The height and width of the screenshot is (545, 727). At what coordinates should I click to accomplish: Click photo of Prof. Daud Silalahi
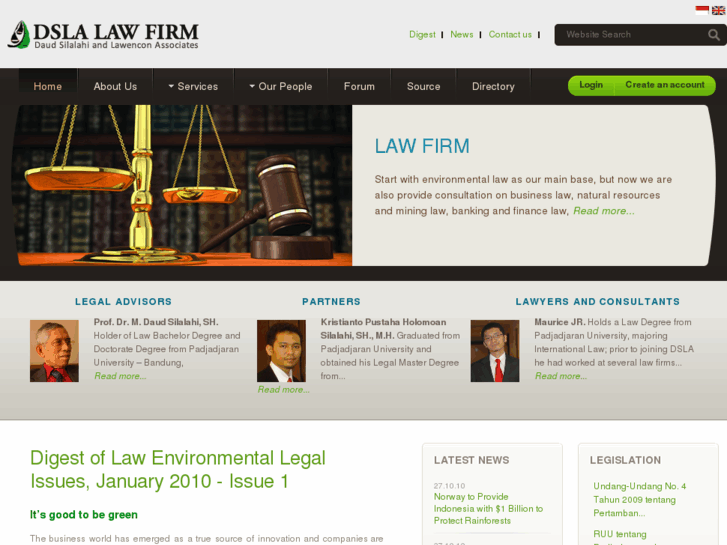click(x=54, y=351)
